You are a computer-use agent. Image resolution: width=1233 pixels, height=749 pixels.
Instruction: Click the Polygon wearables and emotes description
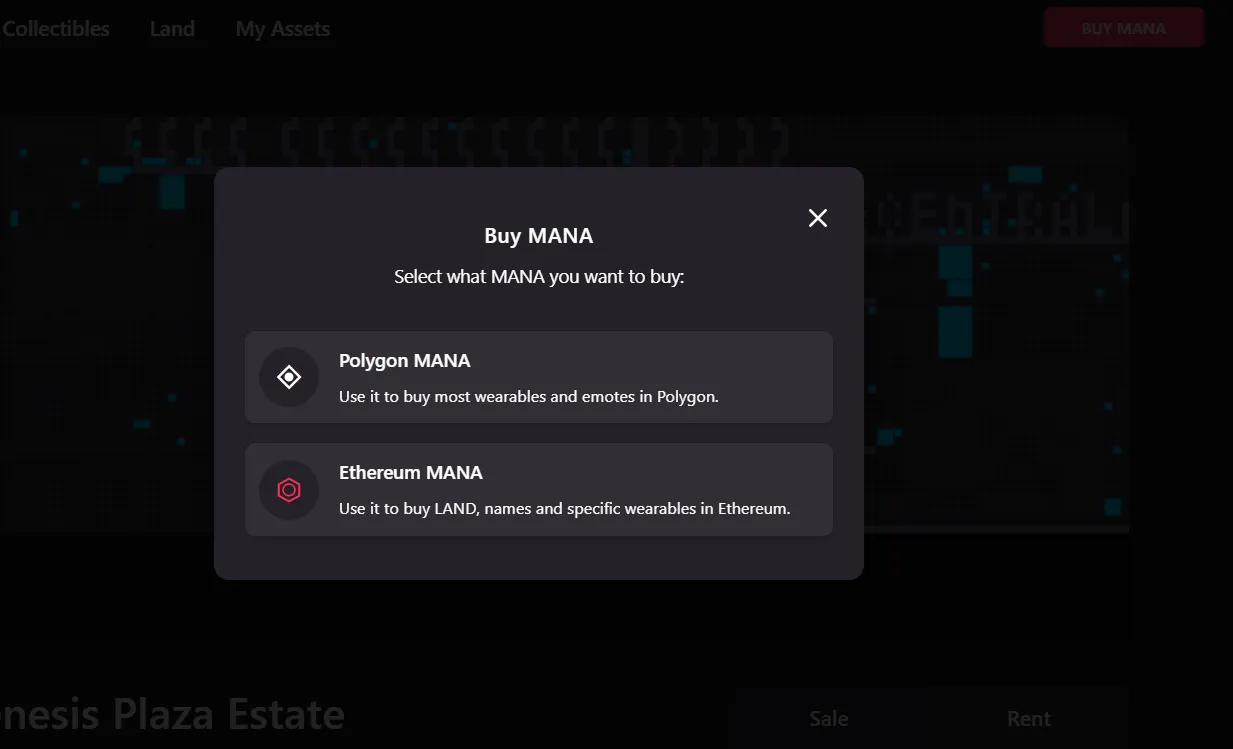[528, 397]
